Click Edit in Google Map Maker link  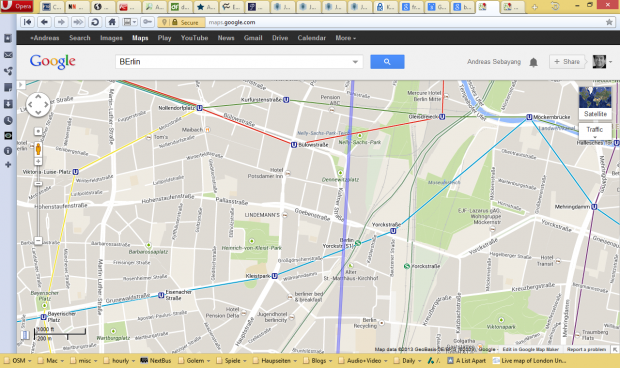(x=531, y=349)
